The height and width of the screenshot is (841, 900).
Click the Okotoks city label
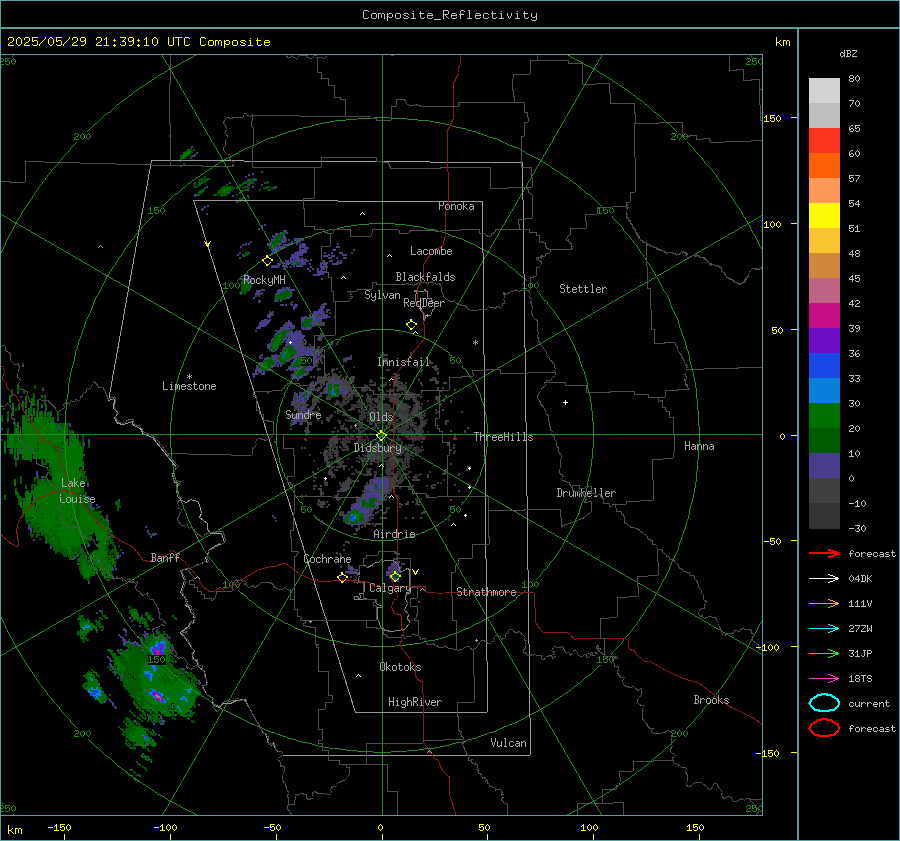pos(400,667)
